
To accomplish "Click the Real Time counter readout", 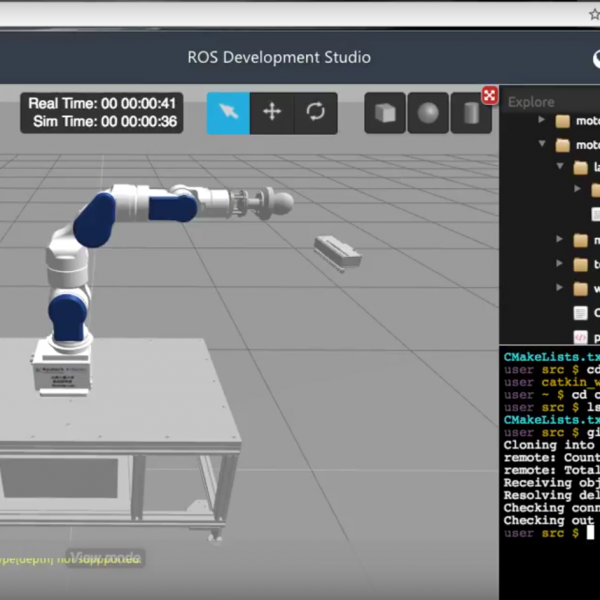I will tap(102, 103).
